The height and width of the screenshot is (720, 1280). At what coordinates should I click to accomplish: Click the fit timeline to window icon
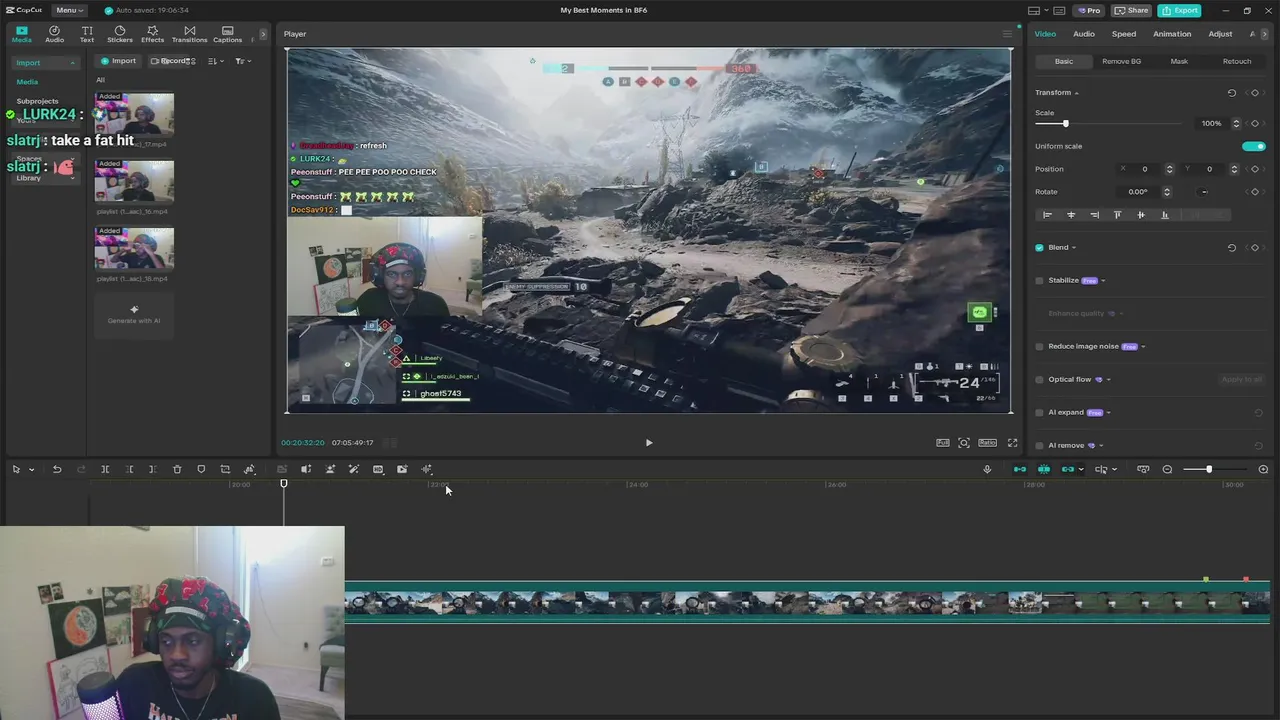1143,469
